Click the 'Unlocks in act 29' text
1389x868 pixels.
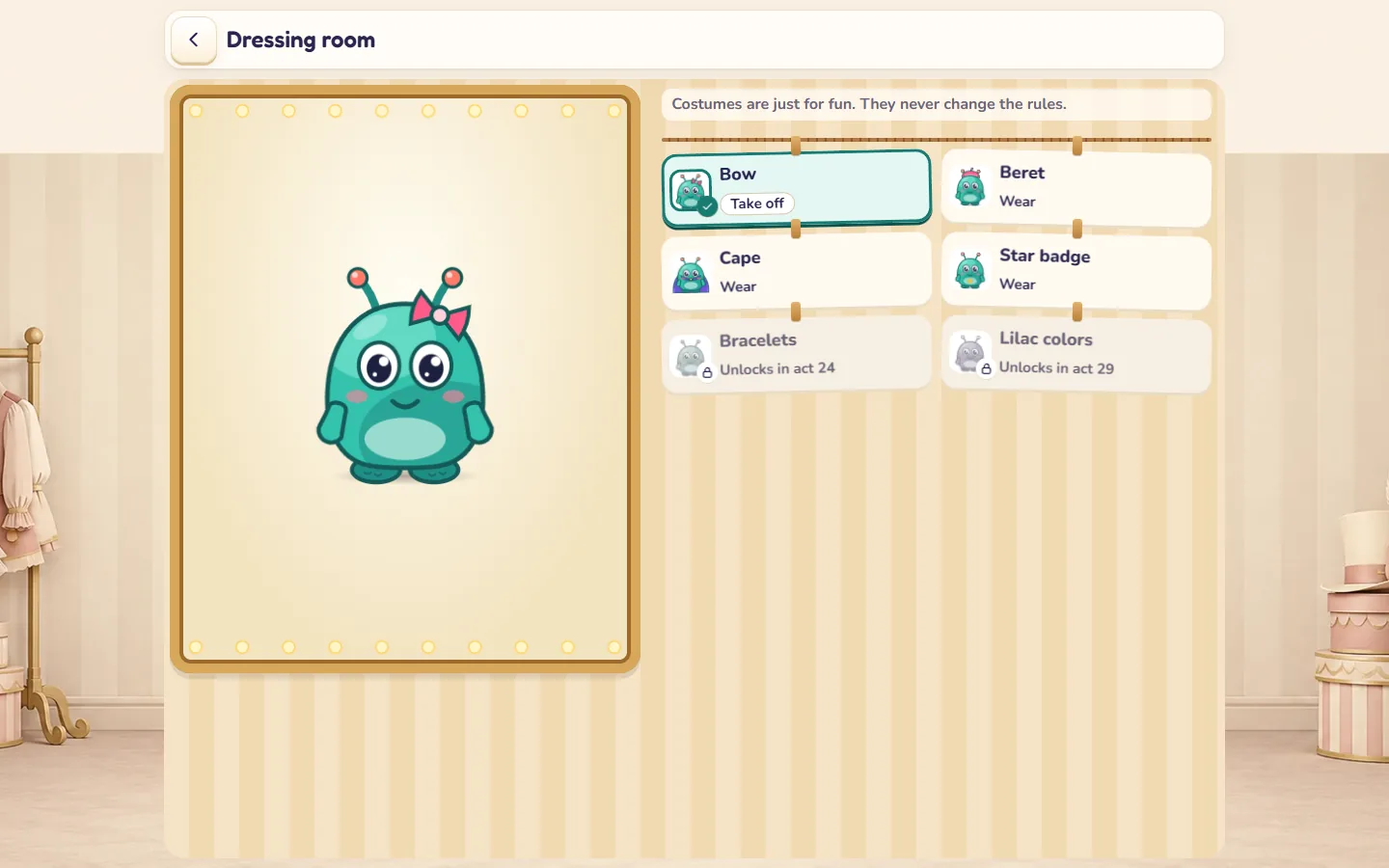[1056, 367]
